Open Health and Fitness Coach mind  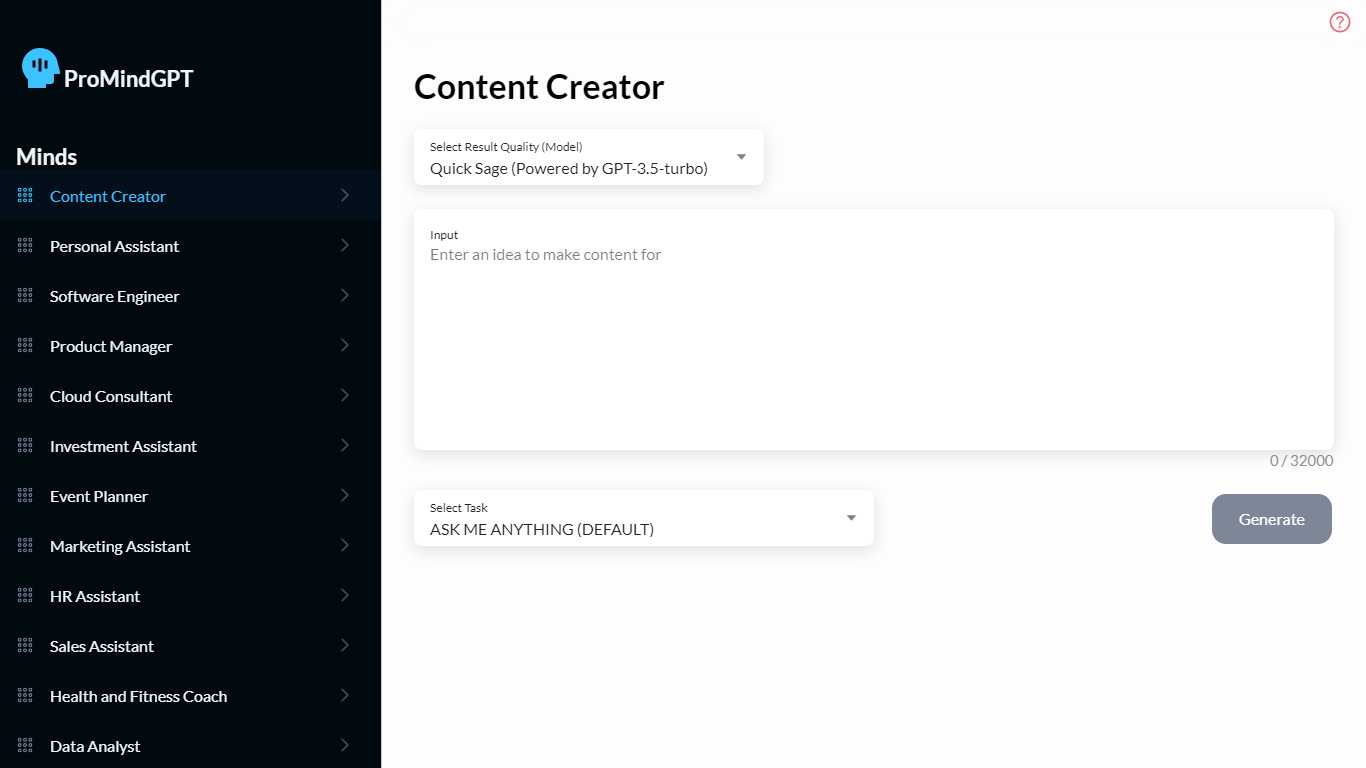click(138, 696)
